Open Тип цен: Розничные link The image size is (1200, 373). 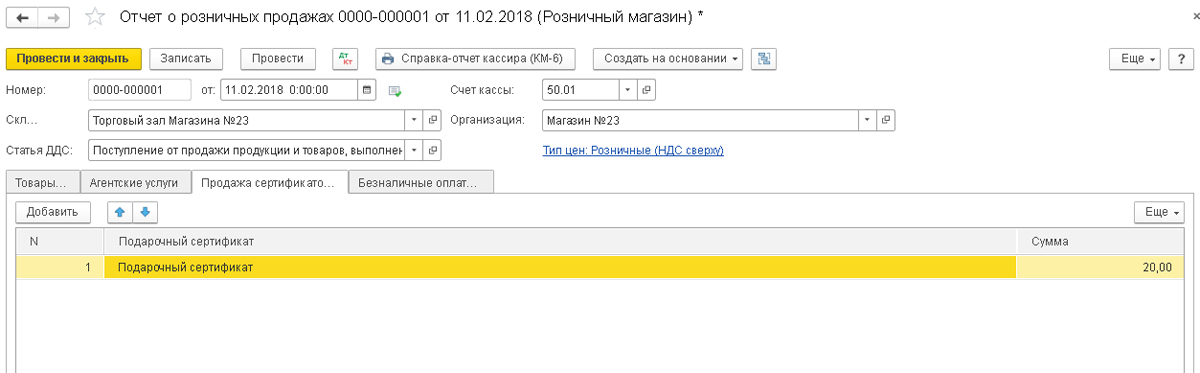coord(632,151)
